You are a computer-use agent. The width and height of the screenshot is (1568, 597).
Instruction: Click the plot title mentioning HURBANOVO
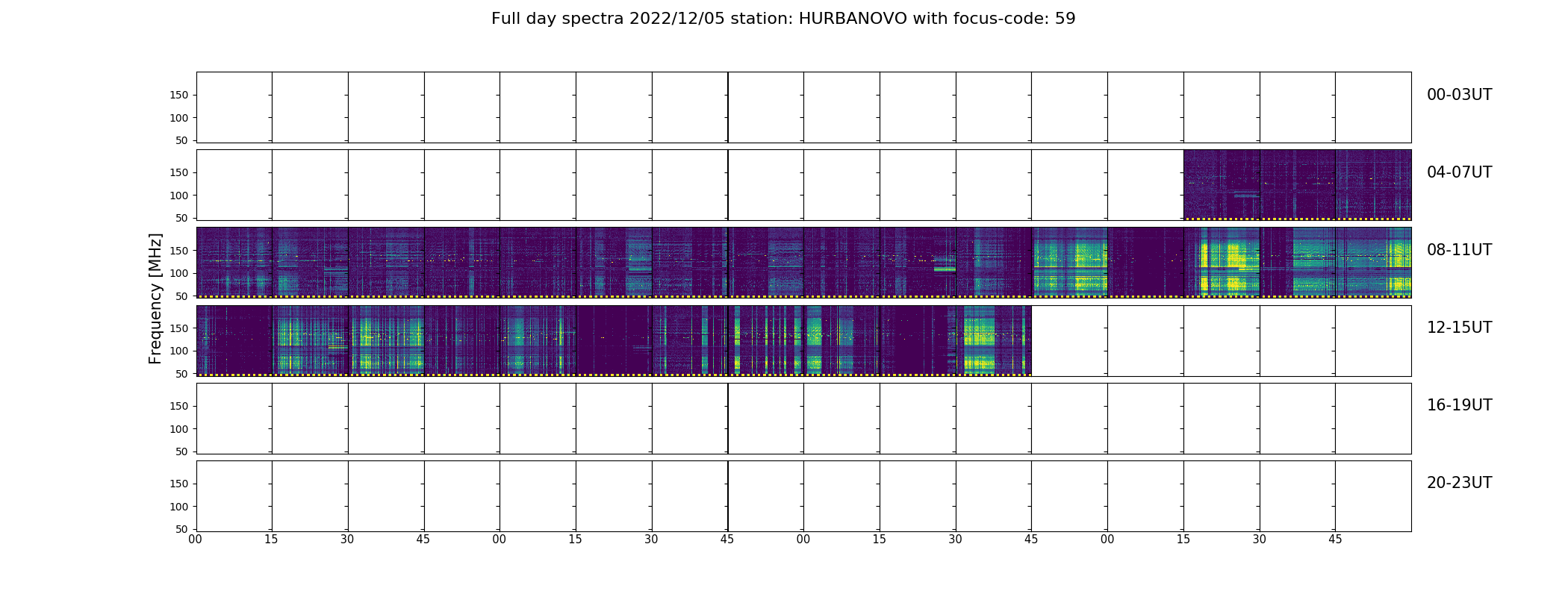pyautogui.click(x=783, y=19)
